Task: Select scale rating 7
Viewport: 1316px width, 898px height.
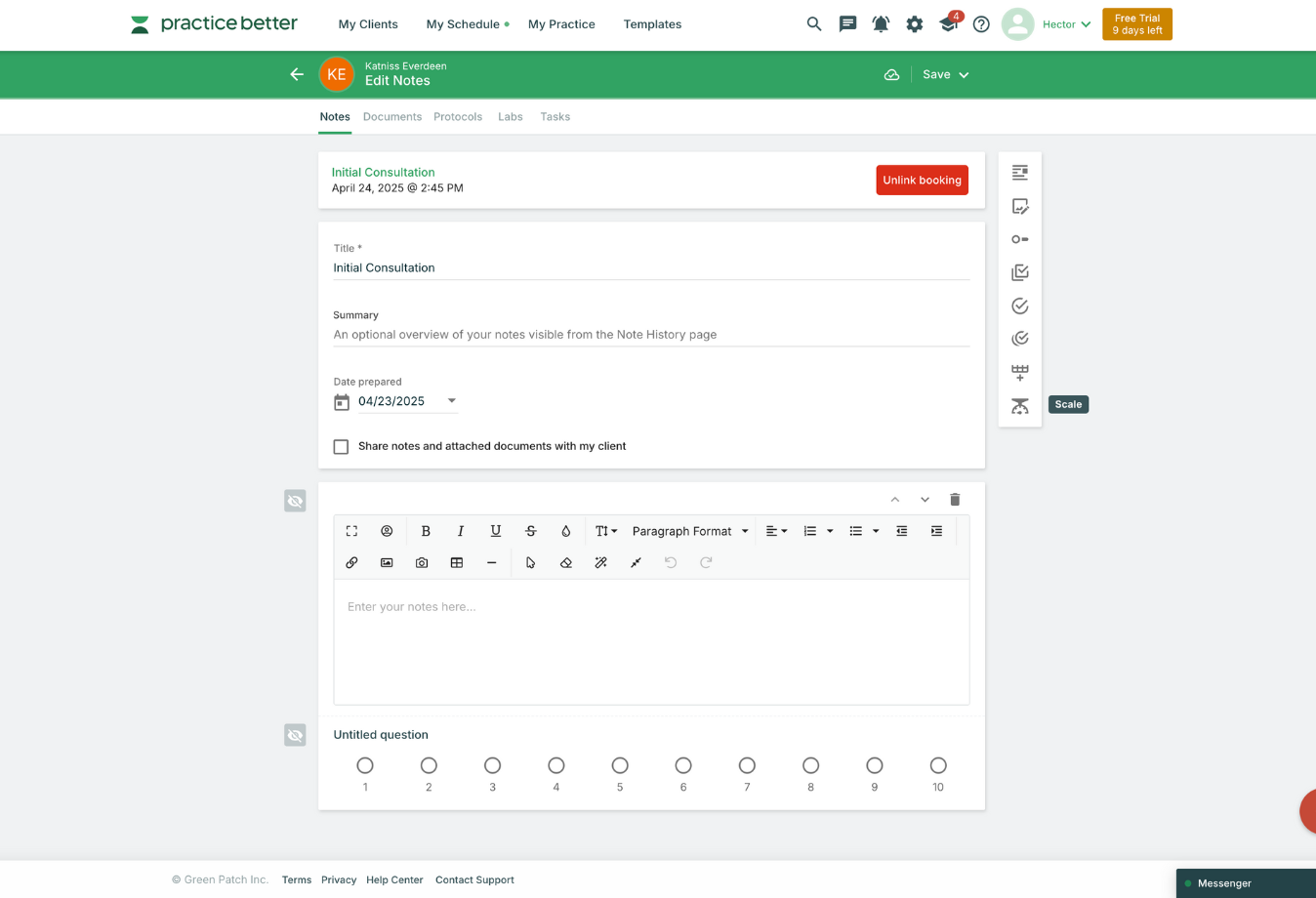Action: click(x=747, y=765)
